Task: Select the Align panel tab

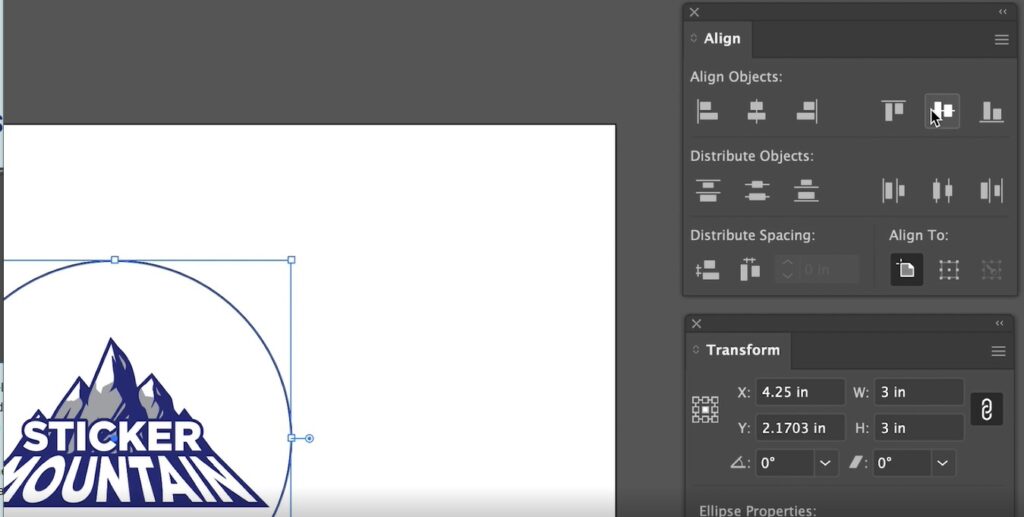Action: pos(722,39)
